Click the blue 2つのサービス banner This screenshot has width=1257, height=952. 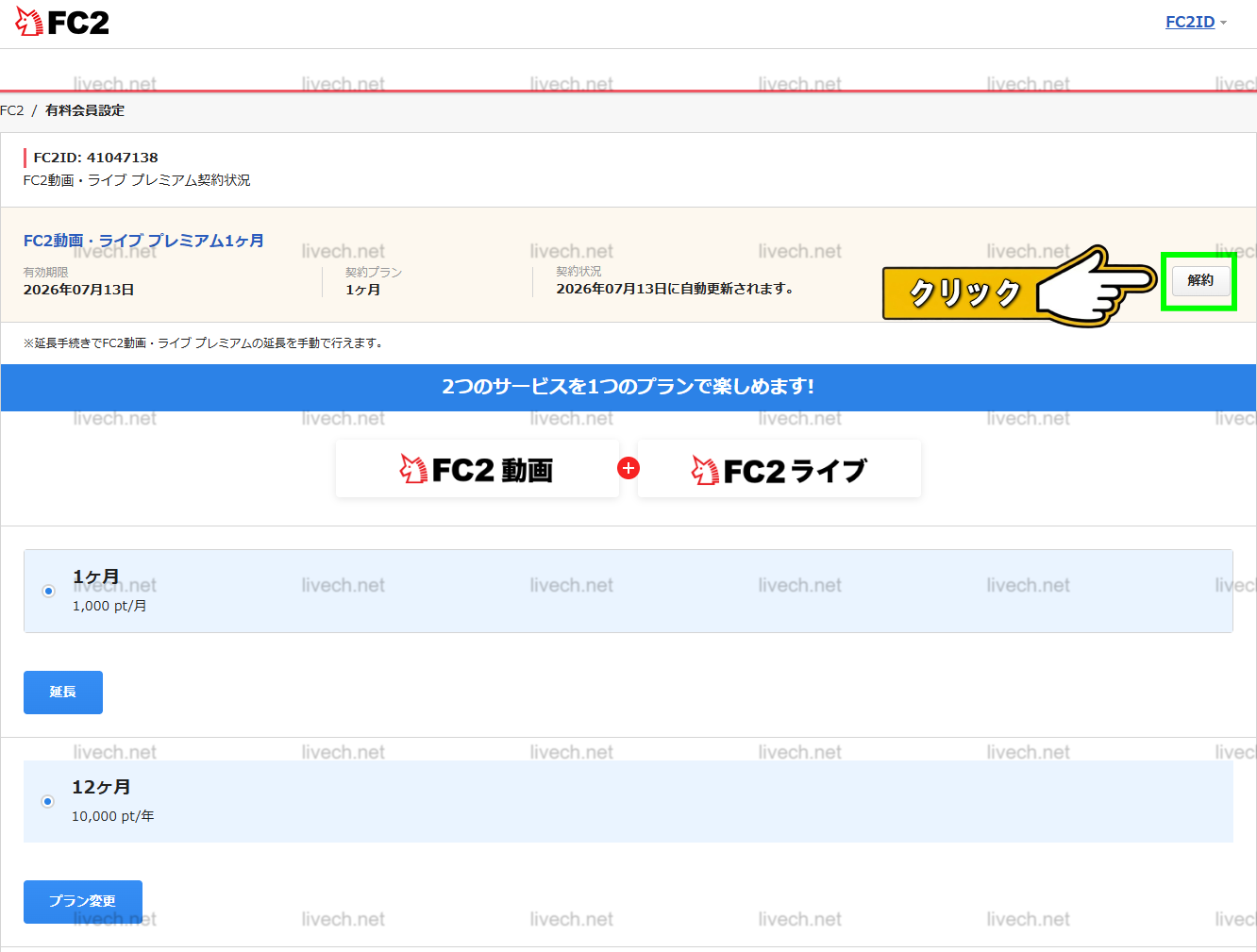pos(628,387)
